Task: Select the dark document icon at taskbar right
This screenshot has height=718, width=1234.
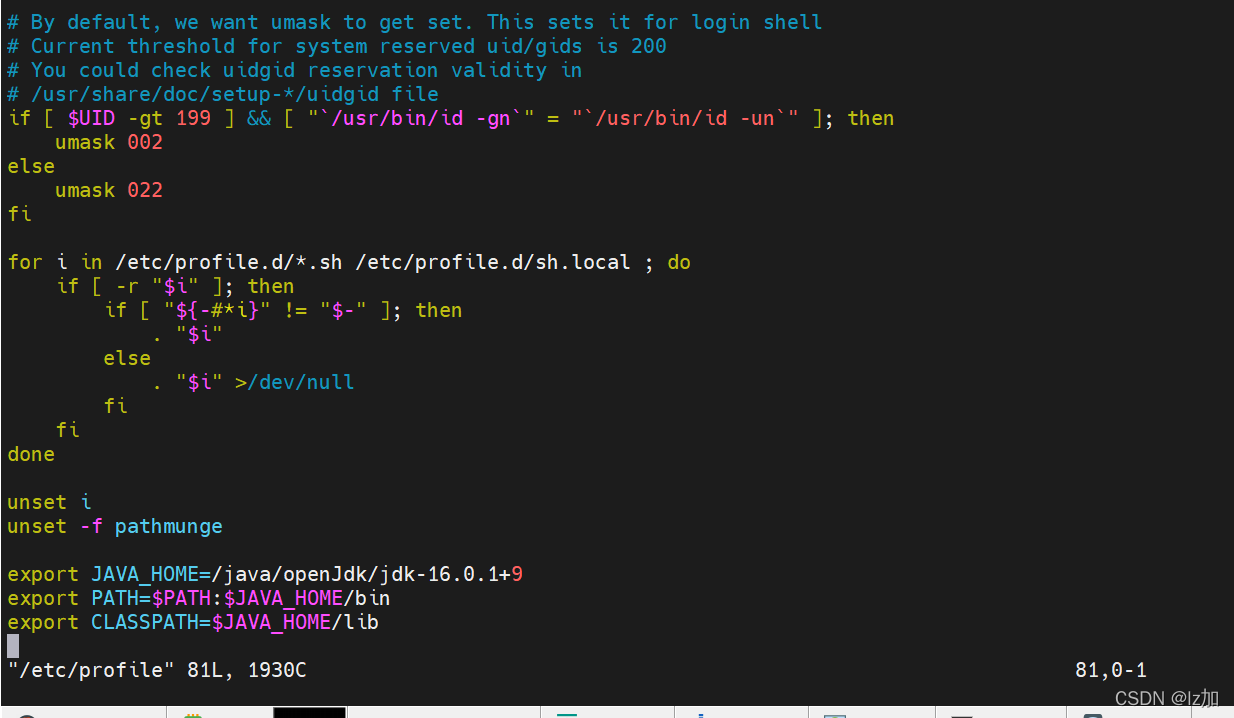Action: pos(1095,714)
